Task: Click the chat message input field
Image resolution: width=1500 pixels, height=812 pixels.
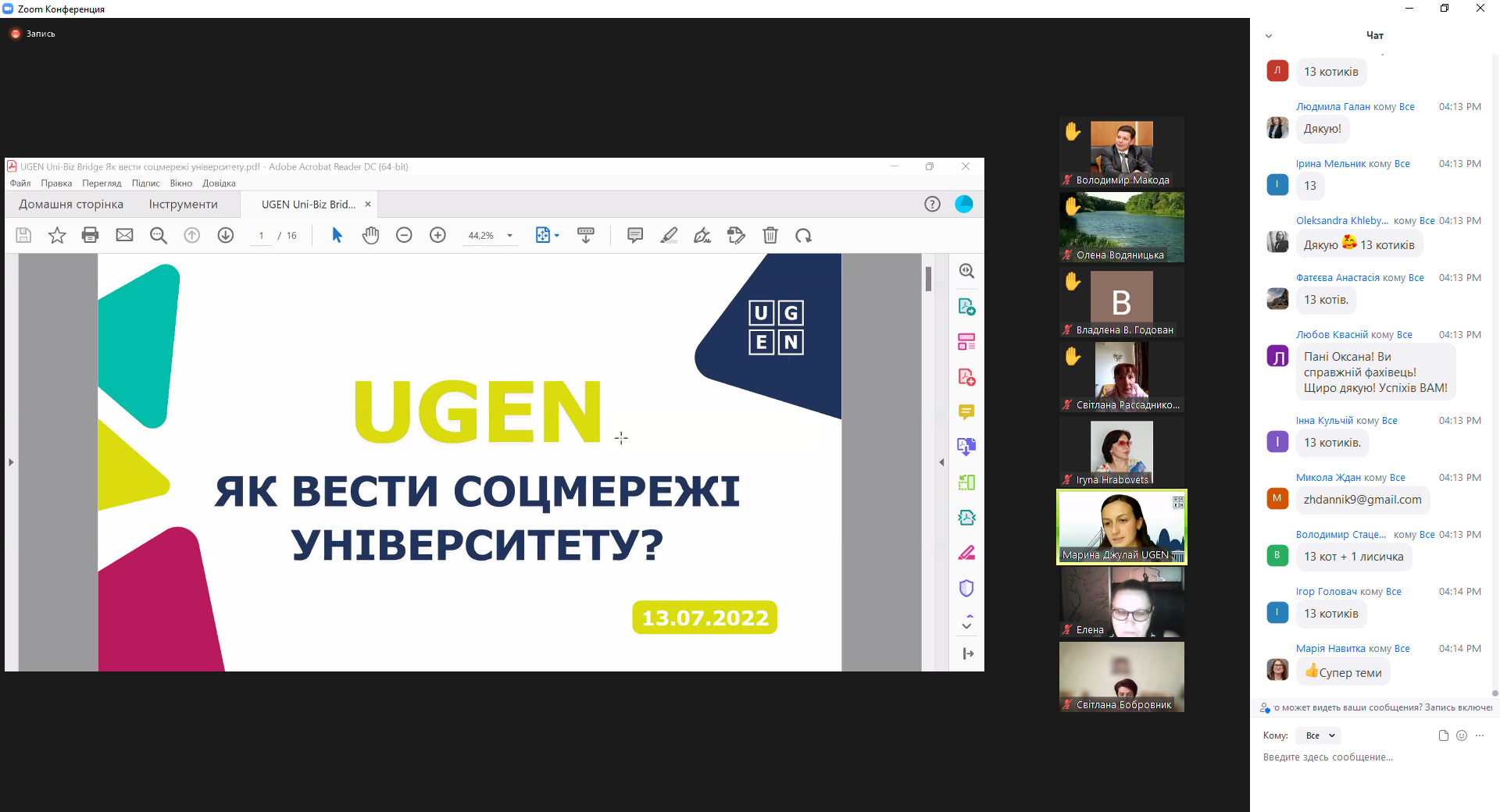Action: pos(1375,757)
